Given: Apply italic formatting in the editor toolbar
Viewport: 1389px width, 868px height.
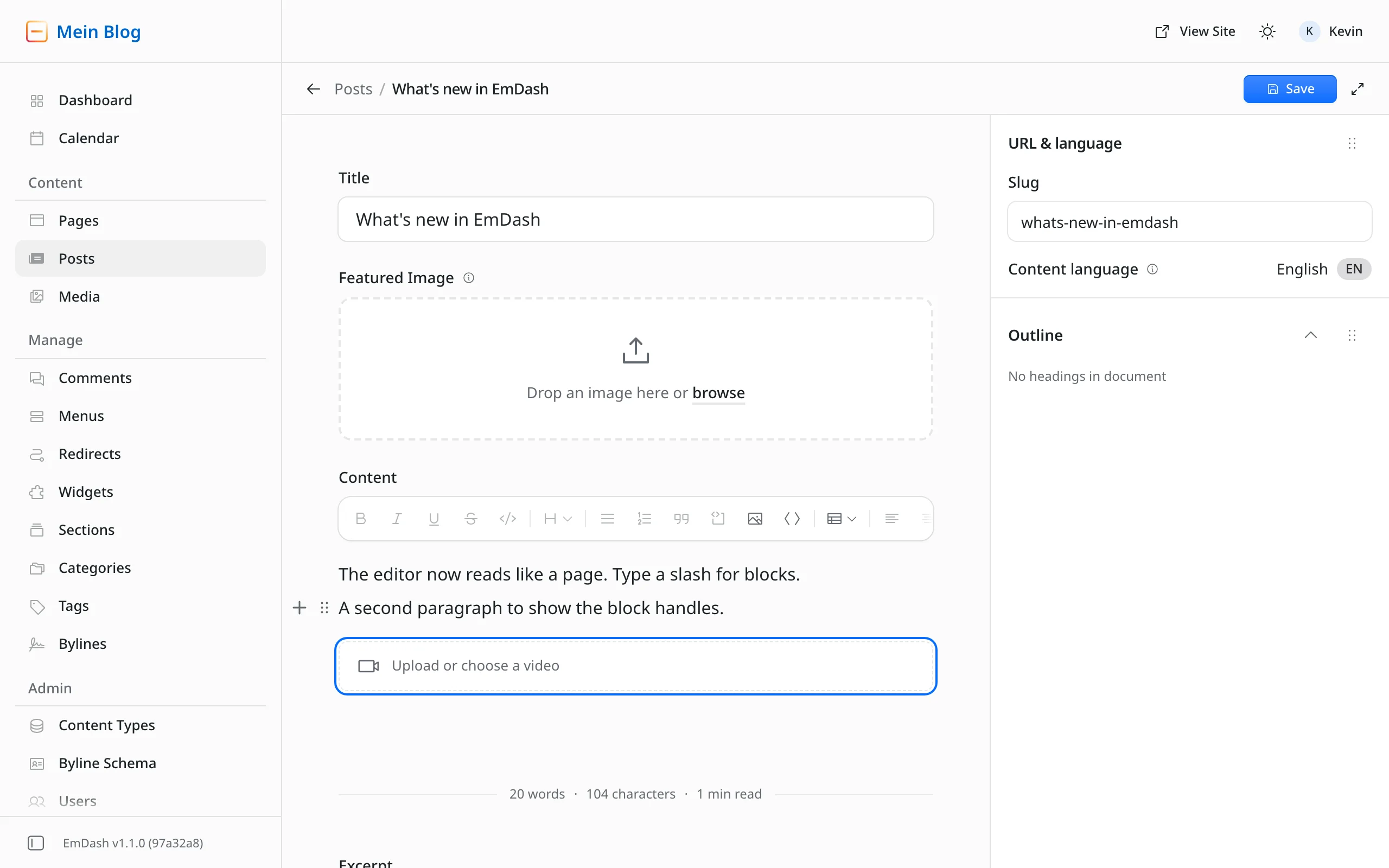Looking at the screenshot, I should coord(397,519).
